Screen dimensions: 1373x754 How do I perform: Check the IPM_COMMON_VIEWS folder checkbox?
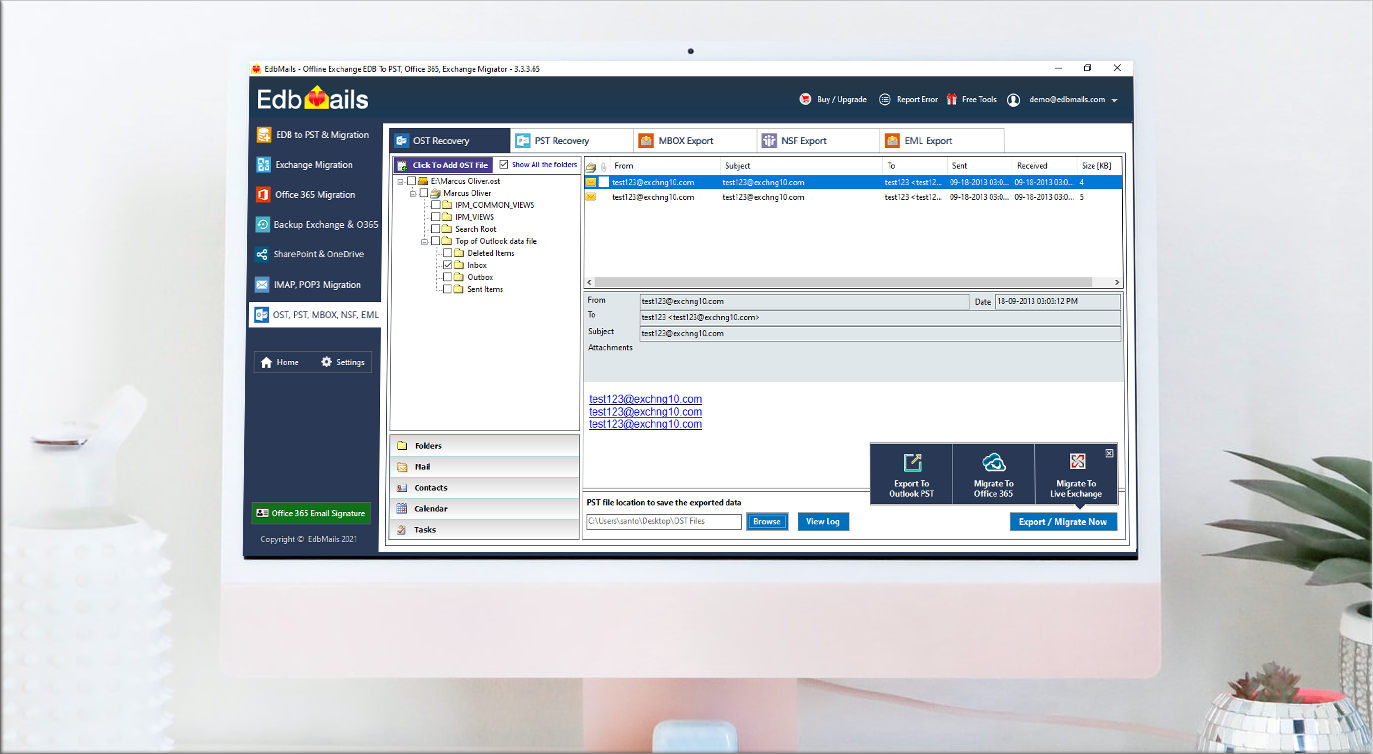coord(435,205)
